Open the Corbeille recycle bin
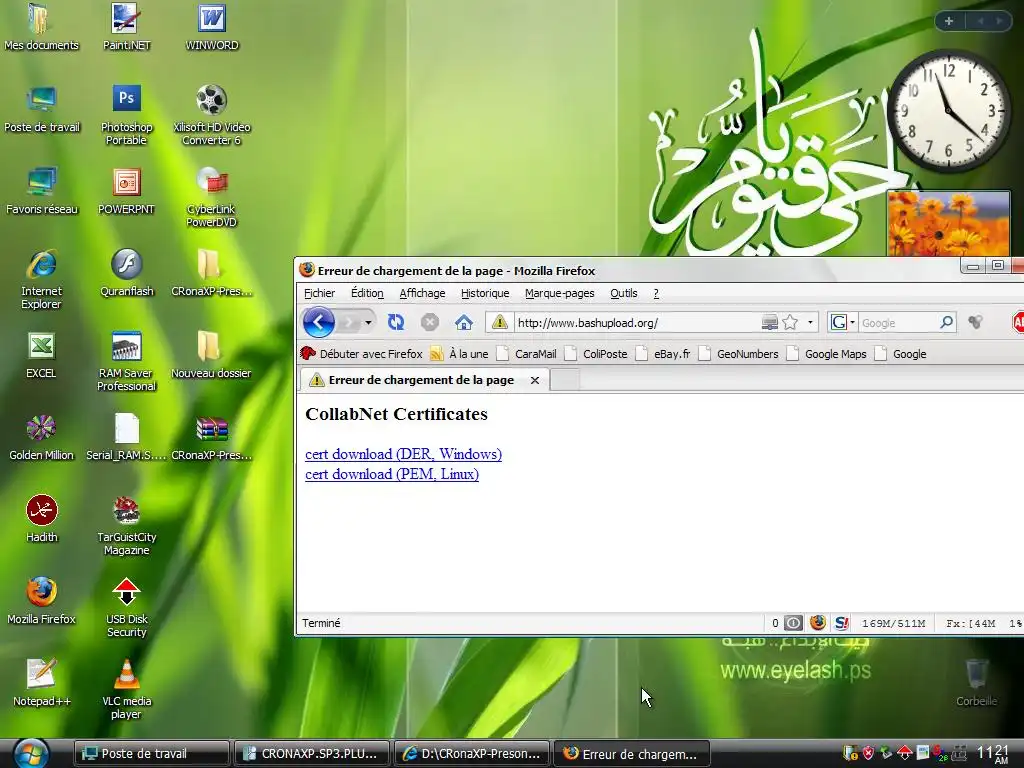Screen dimensions: 1024x768 click(976, 683)
